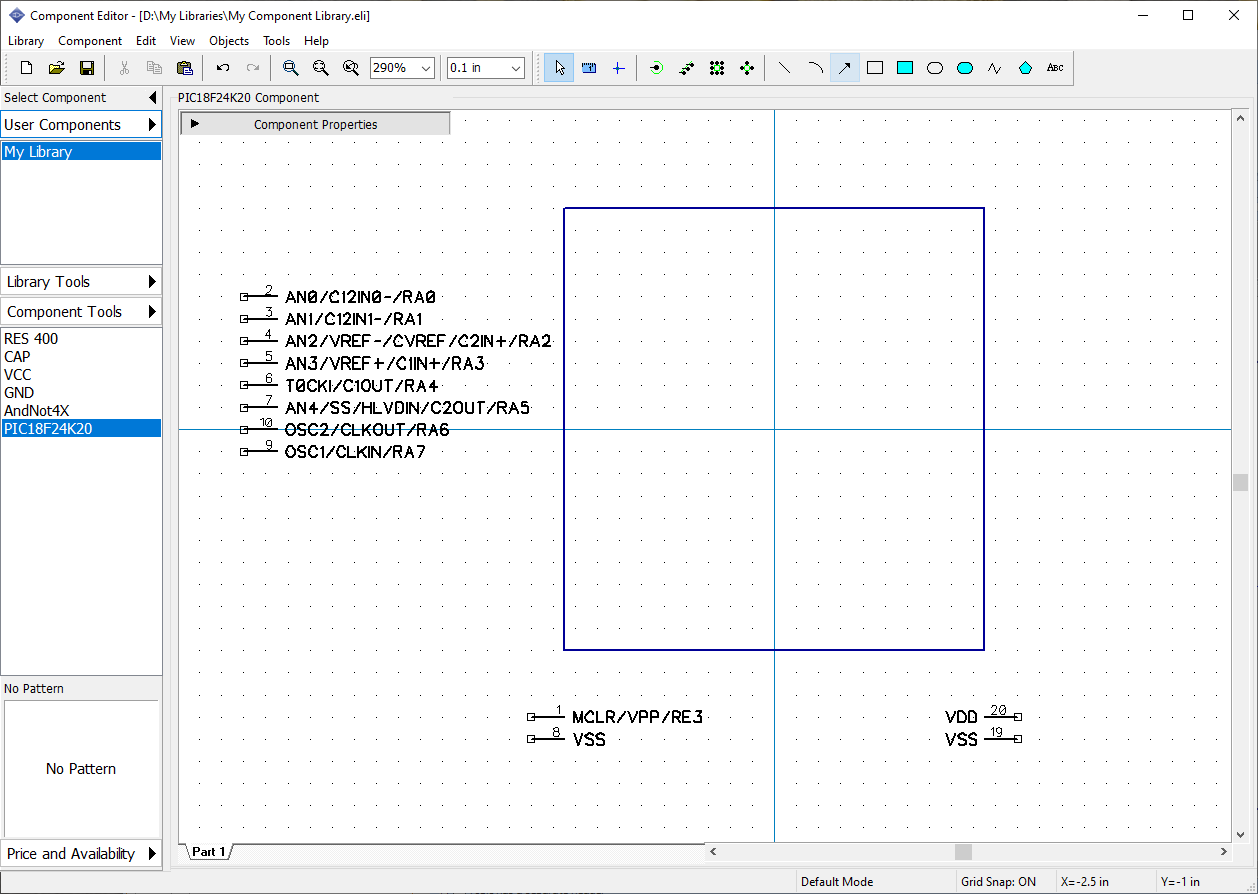This screenshot has height=894, width=1258.
Task: Click the AN0/C12IN0-/RA0 pin label
Action: click(x=360, y=297)
